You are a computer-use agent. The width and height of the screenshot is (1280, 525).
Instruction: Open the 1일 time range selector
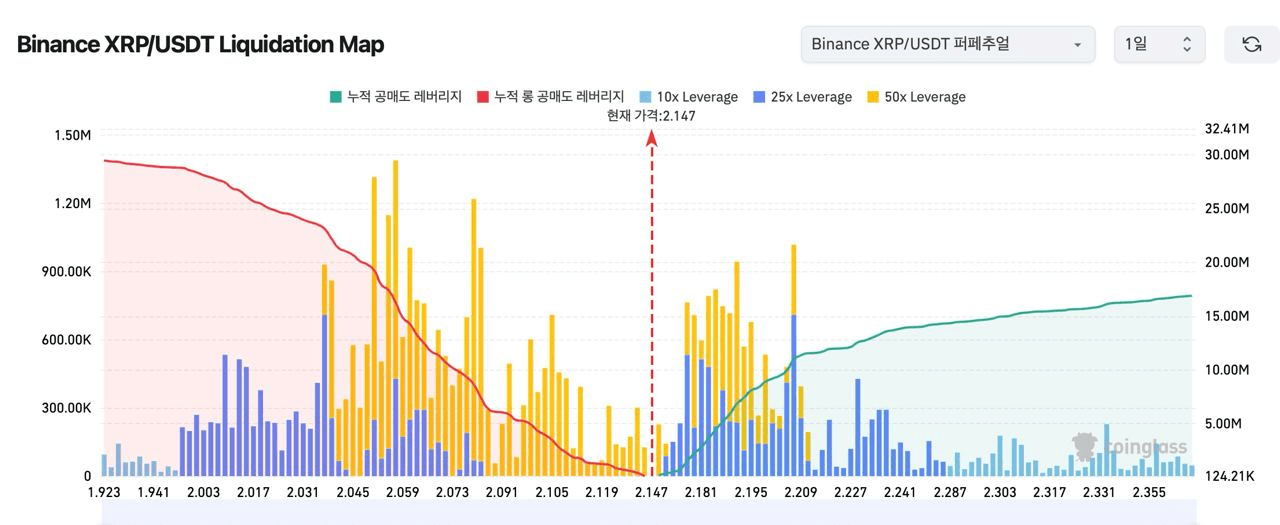(x=1160, y=44)
